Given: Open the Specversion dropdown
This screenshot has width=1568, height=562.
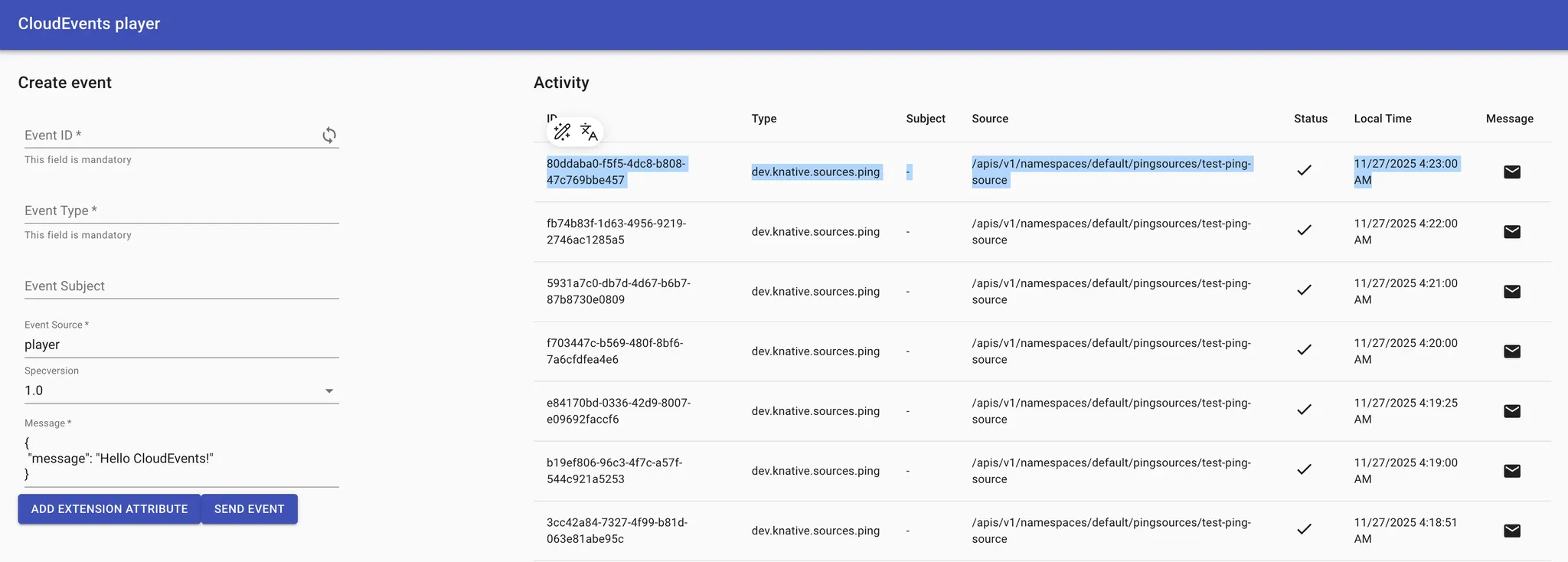Looking at the screenshot, I should tap(181, 390).
